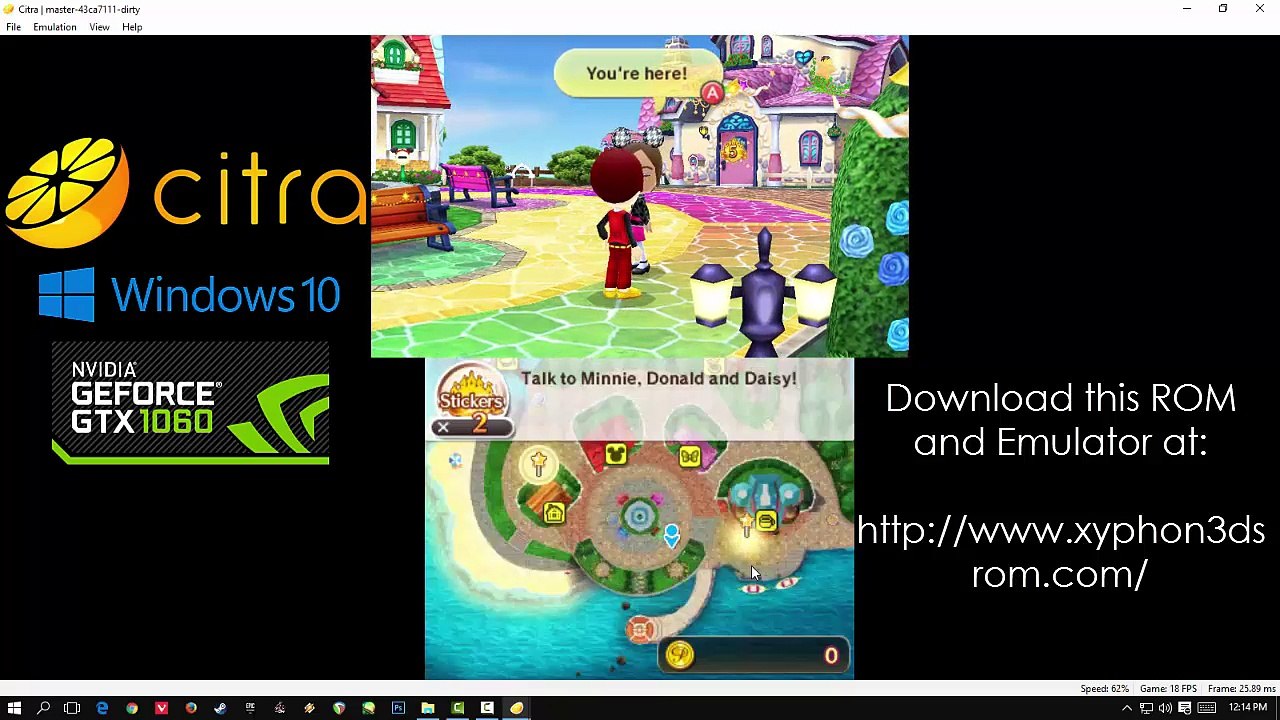Image resolution: width=1280 pixels, height=720 pixels.
Task: Click the xyphon3dsrom.com URL text
Action: (1060, 552)
